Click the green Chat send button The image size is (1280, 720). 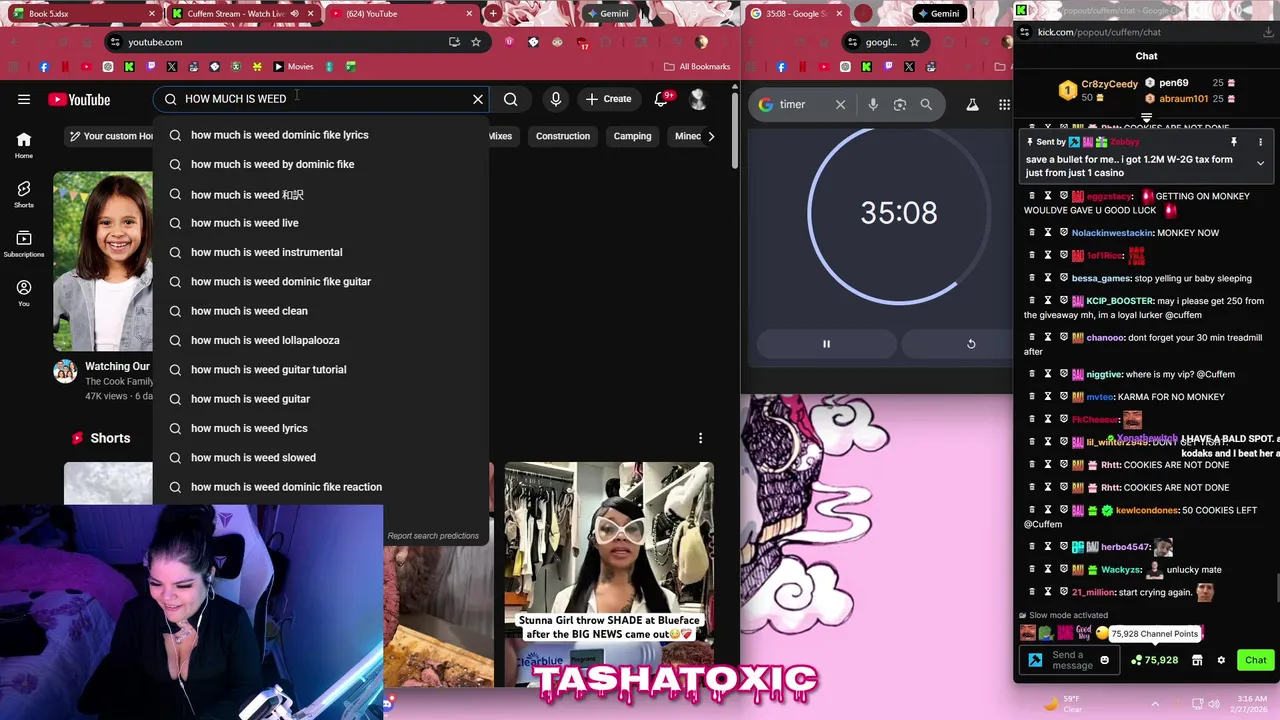[x=1255, y=660]
